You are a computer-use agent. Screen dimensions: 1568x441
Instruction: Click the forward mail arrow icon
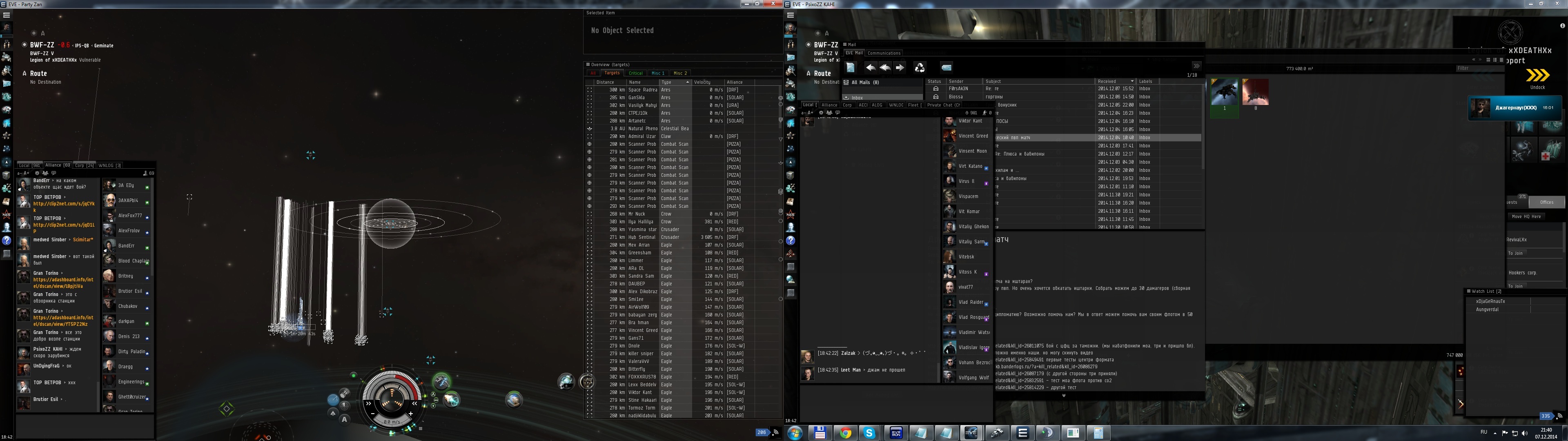pos(900,68)
